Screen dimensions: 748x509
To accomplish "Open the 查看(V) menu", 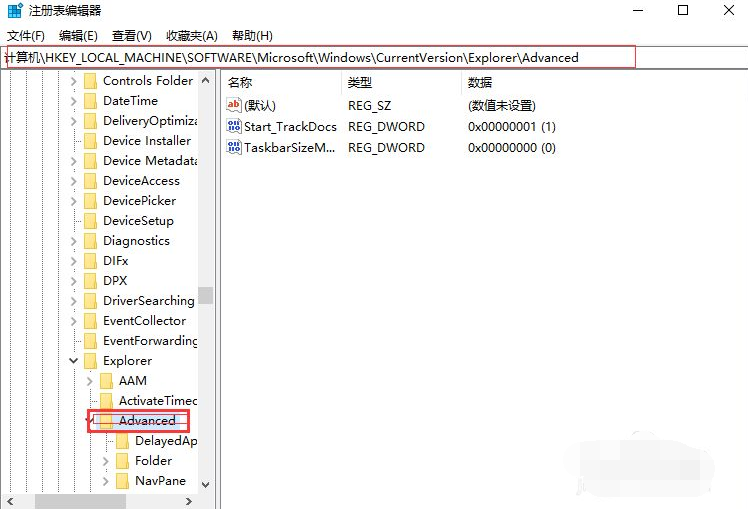I will click(x=132, y=35).
